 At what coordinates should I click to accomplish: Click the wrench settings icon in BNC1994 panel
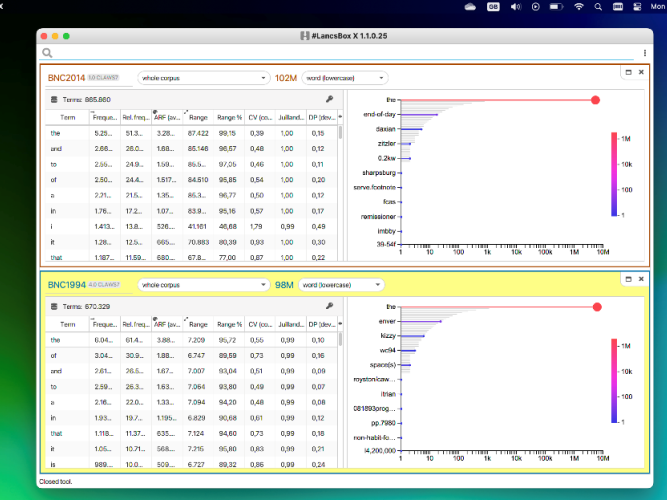tap(329, 306)
